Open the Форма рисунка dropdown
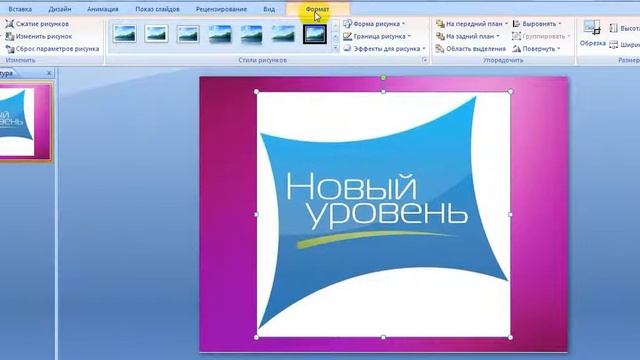The width and height of the screenshot is (640, 360). pyautogui.click(x=374, y=24)
